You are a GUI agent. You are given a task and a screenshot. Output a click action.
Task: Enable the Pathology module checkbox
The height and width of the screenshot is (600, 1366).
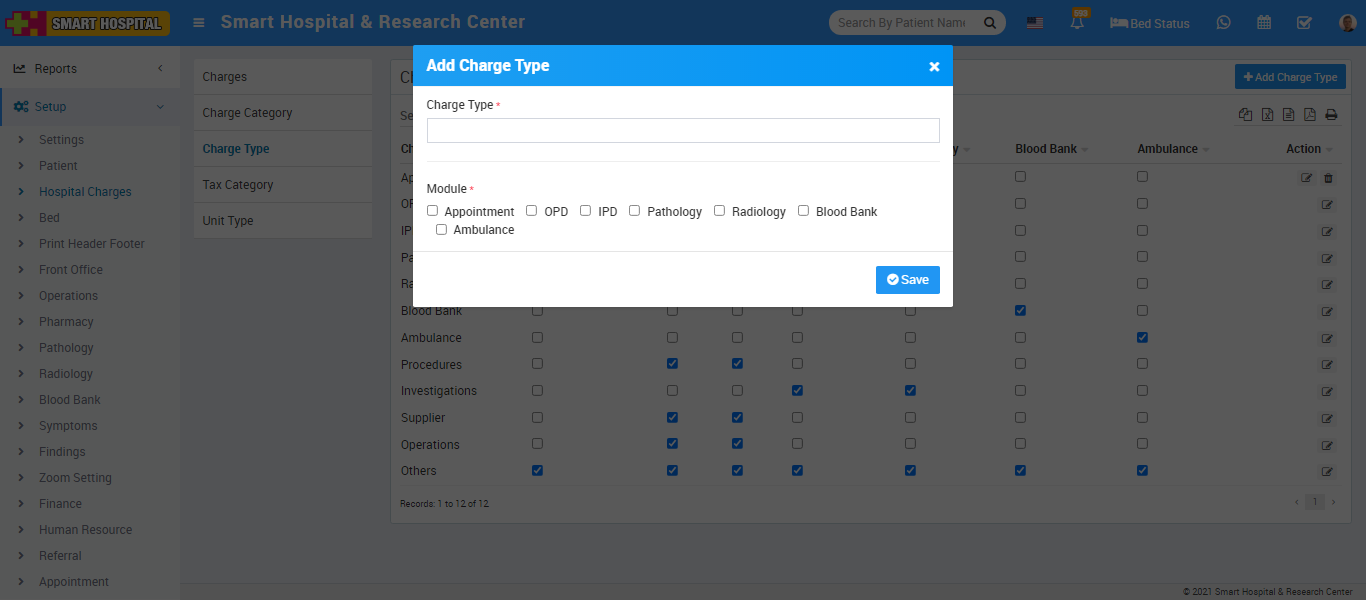(635, 211)
